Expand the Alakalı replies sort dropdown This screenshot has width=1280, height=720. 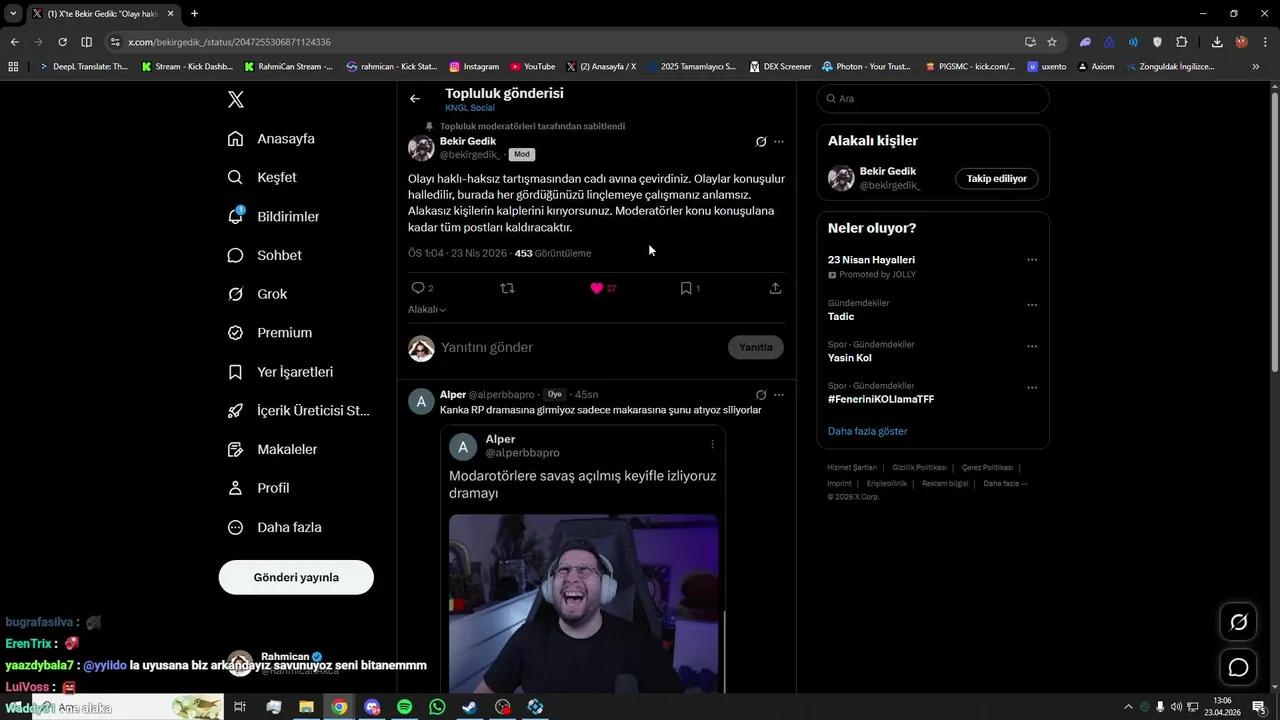(427, 310)
